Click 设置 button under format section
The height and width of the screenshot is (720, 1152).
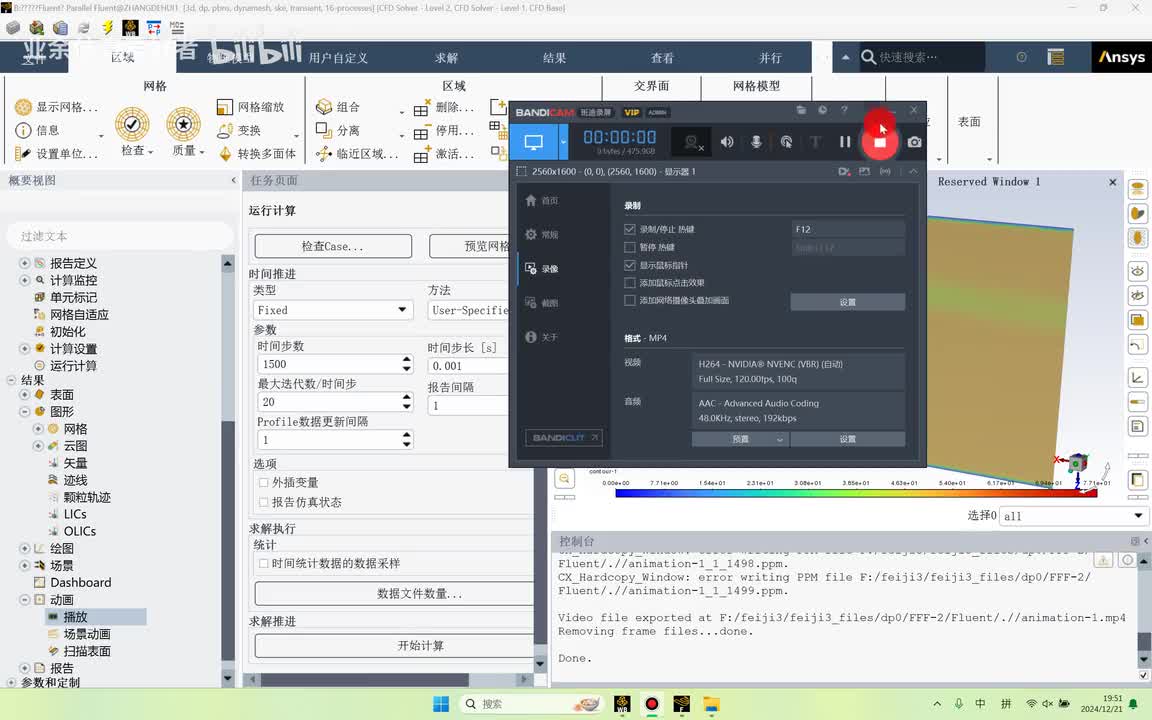848,439
